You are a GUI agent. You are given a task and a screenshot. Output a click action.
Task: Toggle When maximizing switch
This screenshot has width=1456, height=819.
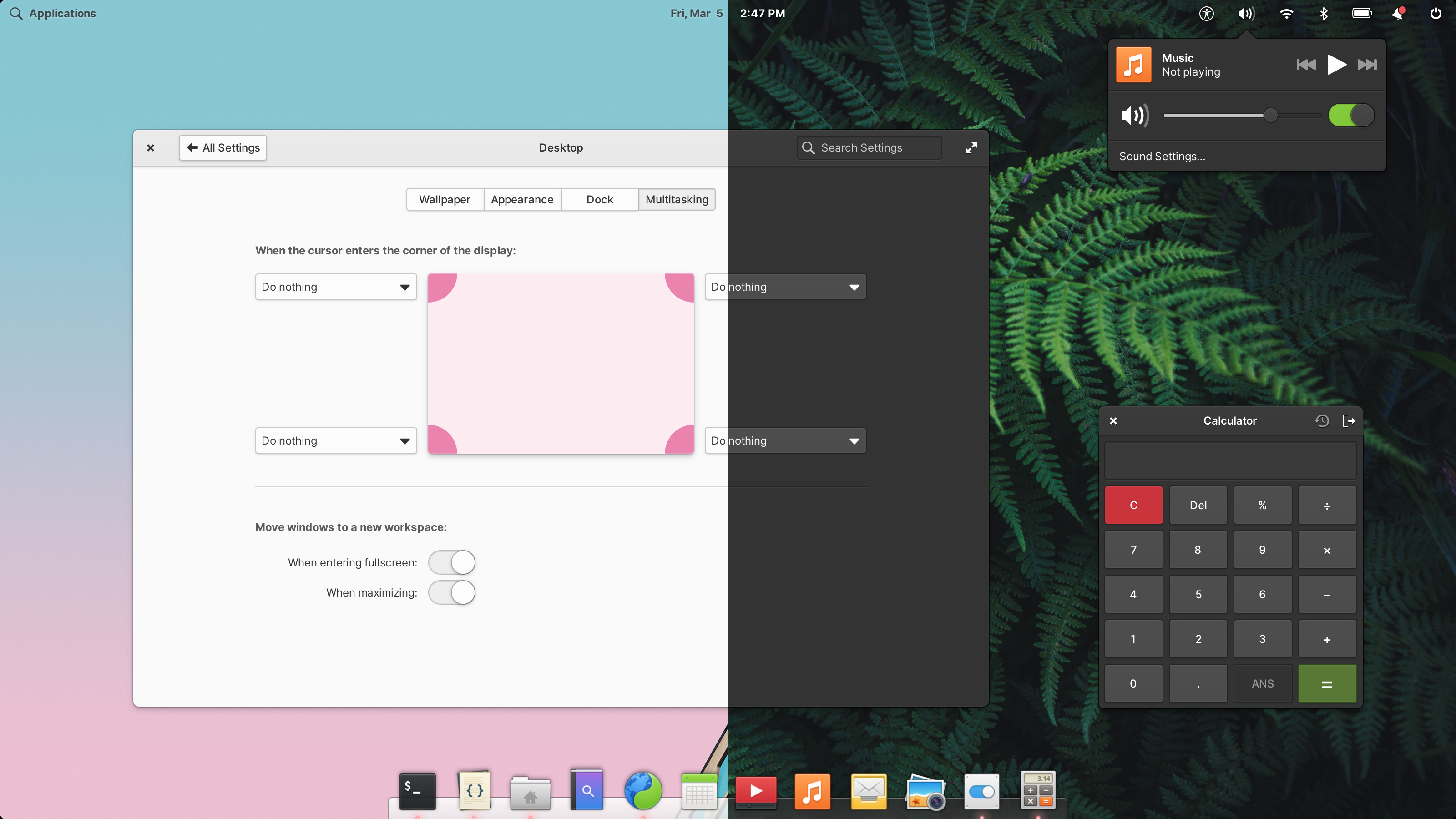pyautogui.click(x=452, y=592)
